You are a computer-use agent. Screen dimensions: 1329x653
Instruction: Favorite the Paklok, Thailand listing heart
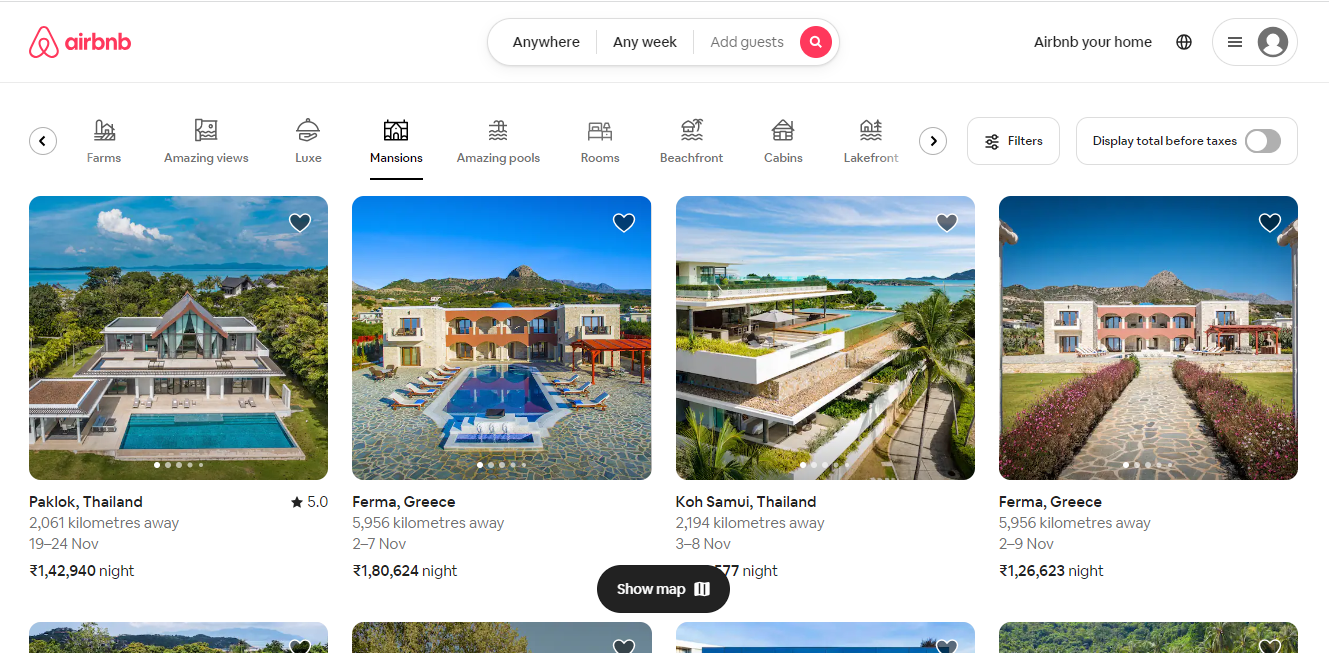300,222
